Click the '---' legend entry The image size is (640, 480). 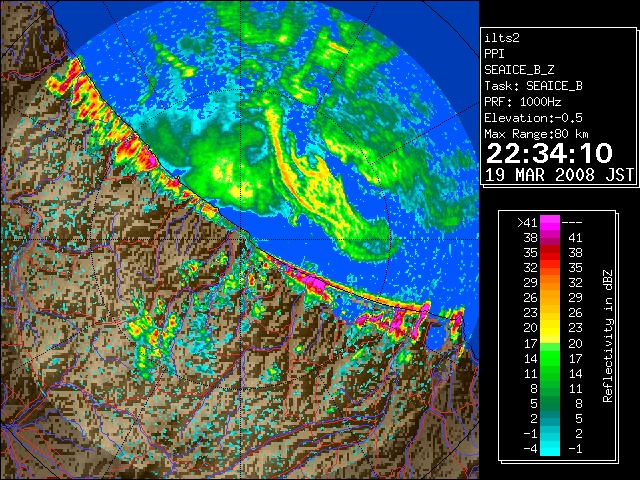click(572, 223)
